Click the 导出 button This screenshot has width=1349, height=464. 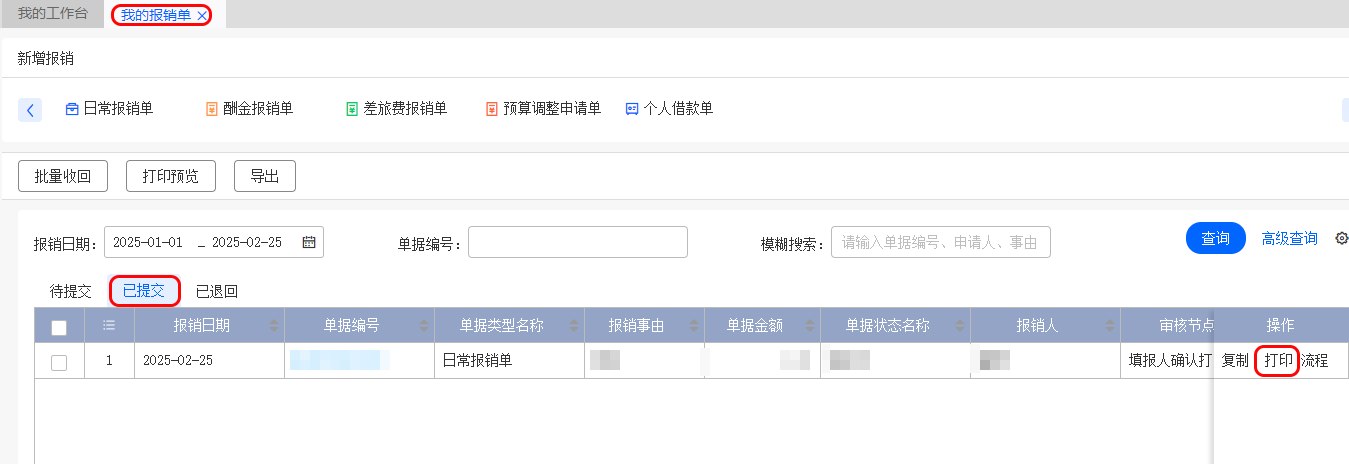coord(264,176)
